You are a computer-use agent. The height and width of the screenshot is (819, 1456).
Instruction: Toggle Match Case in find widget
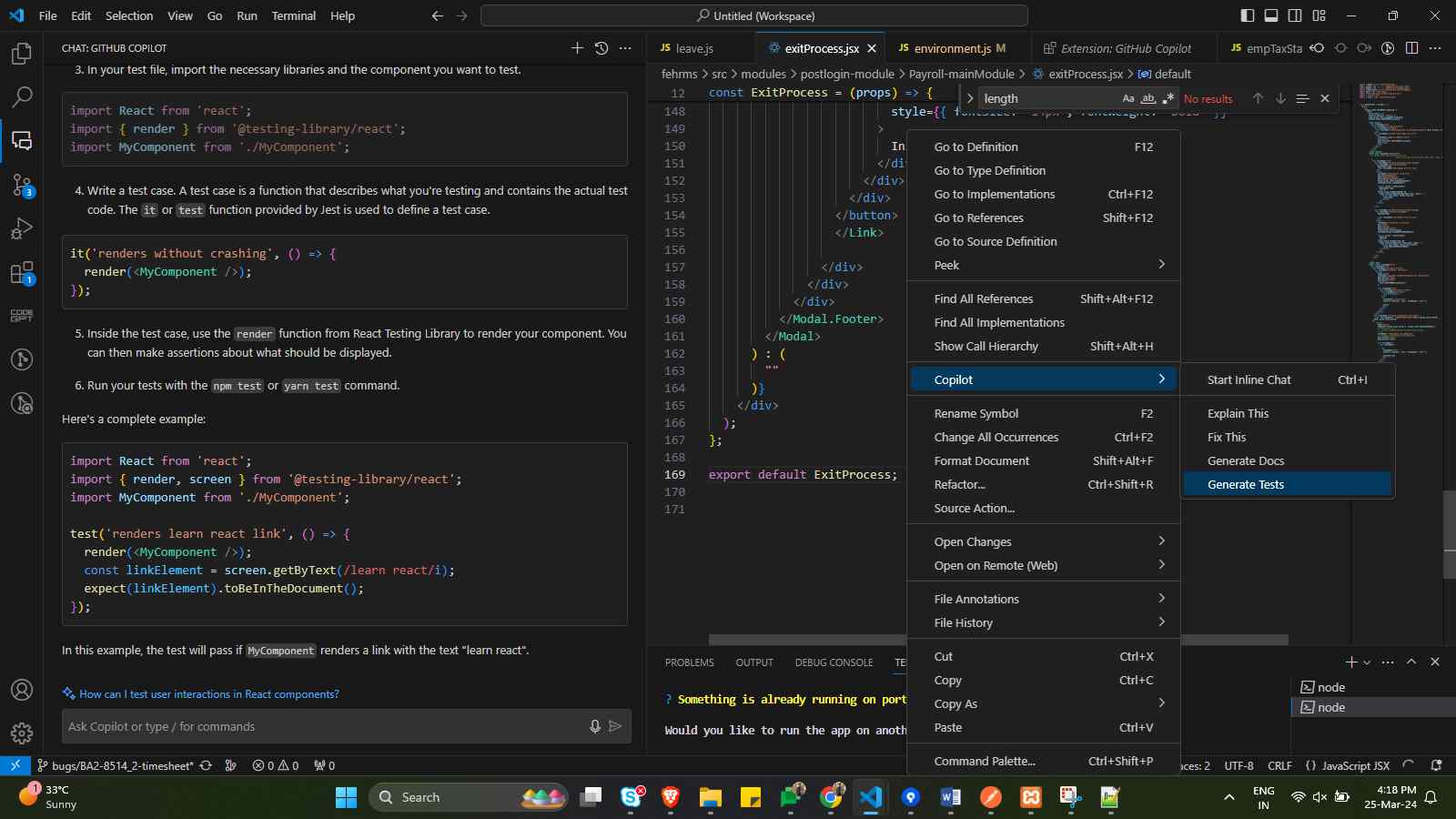[x=1128, y=98]
